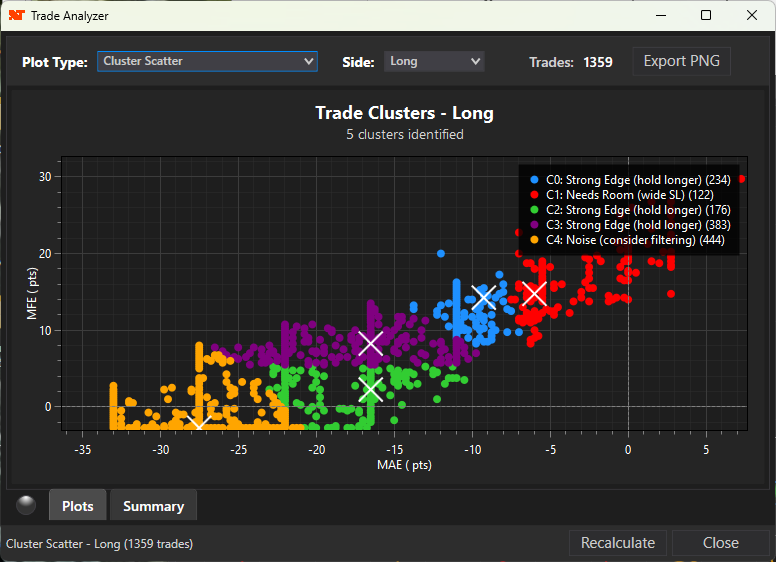Click the Recalculate button
Image resolution: width=776 pixels, height=562 pixels.
click(619, 543)
